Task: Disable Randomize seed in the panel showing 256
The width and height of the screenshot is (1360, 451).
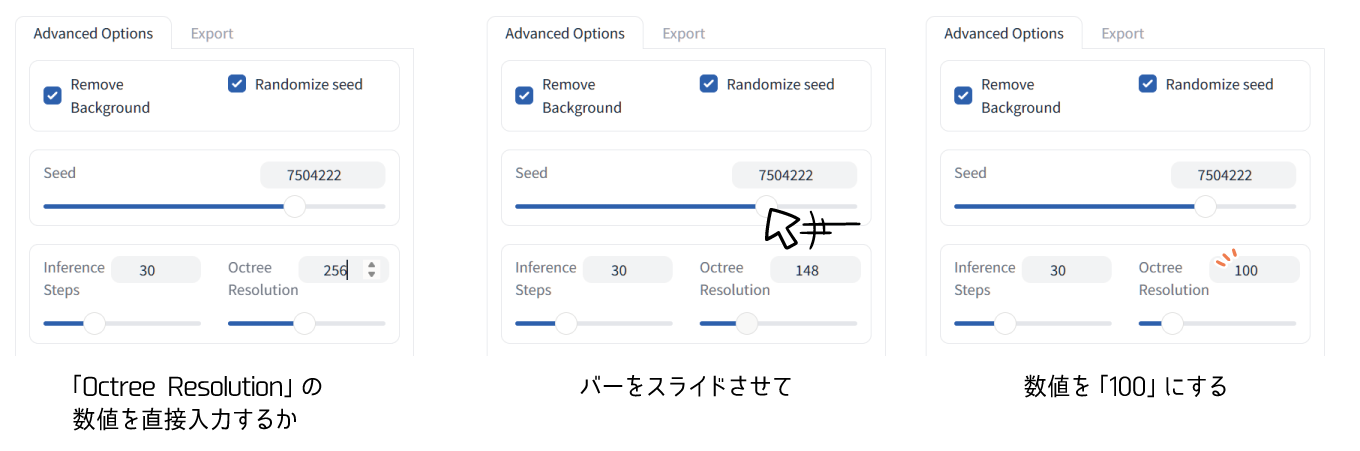Action: 237,84
